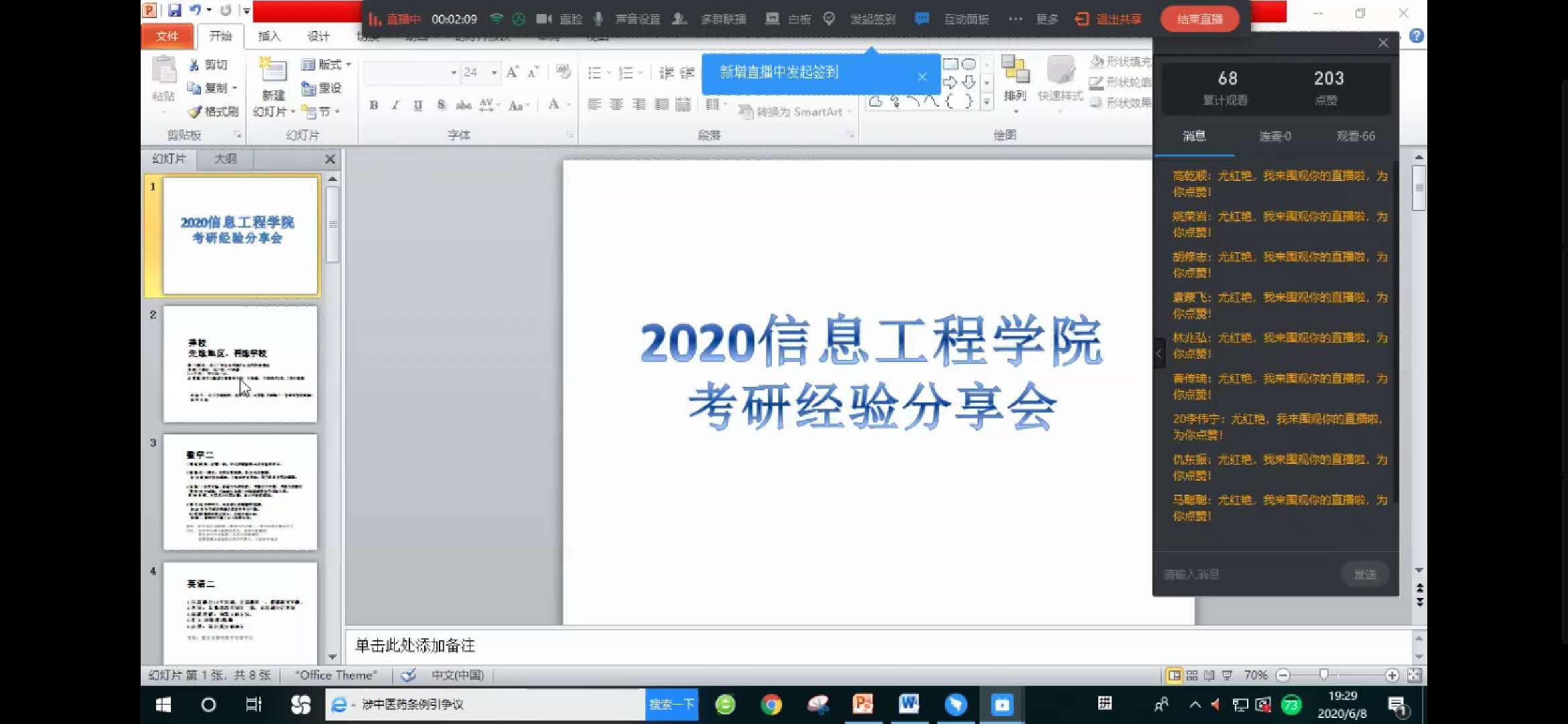This screenshot has width=1568, height=724.
Task: Expand the shapes gallery more arrow
Action: (986, 103)
